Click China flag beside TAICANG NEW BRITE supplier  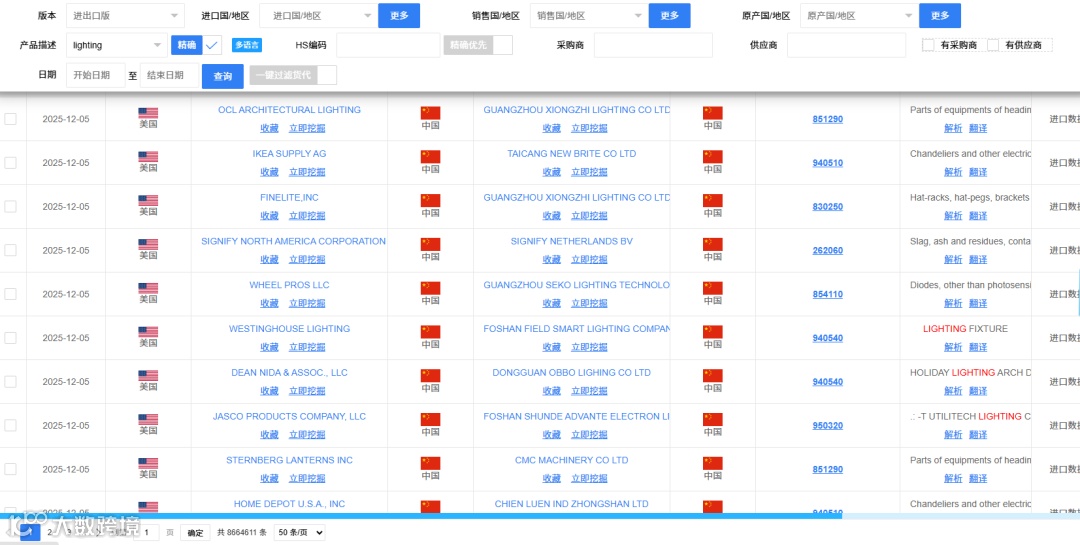click(430, 156)
